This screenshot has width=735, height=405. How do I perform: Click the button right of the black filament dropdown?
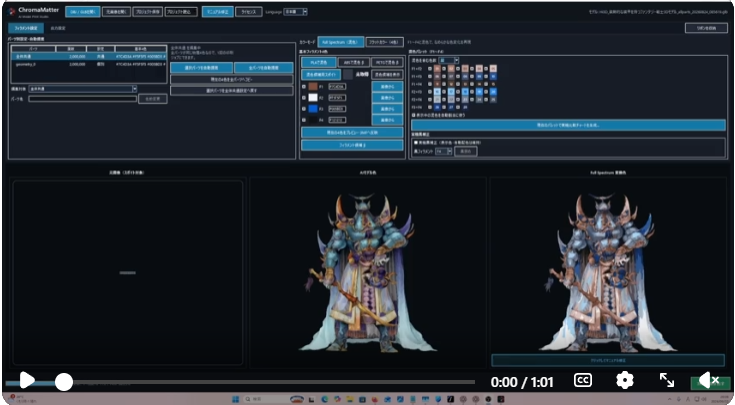(x=465, y=151)
